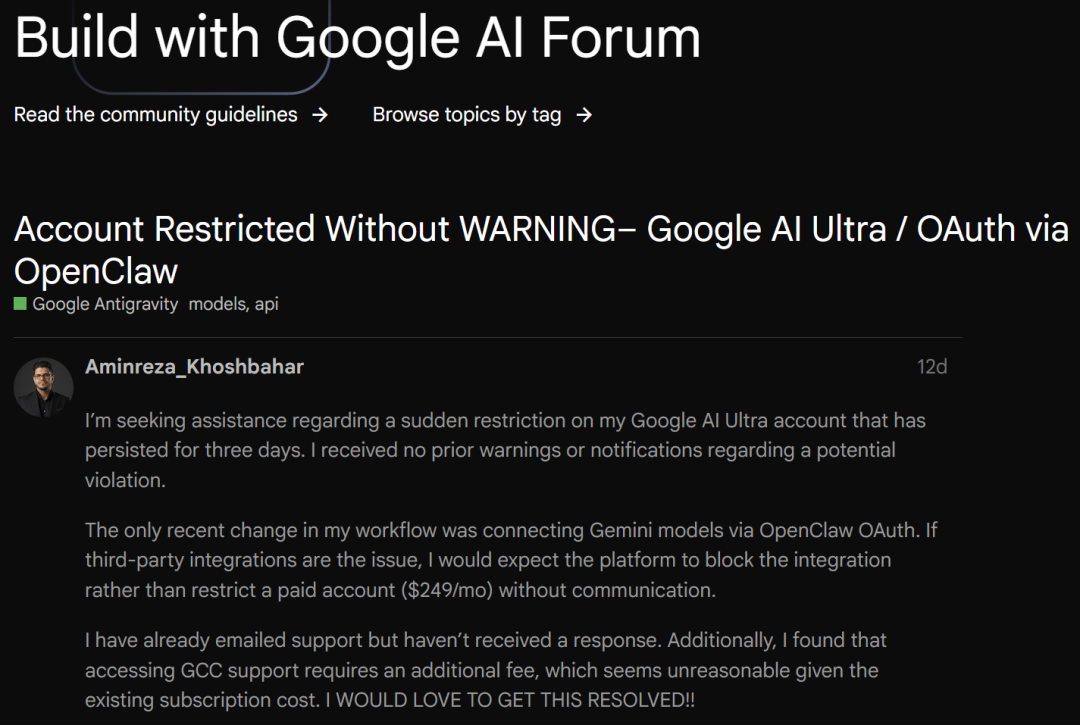Click the 12d post timestamp

pos(932,366)
